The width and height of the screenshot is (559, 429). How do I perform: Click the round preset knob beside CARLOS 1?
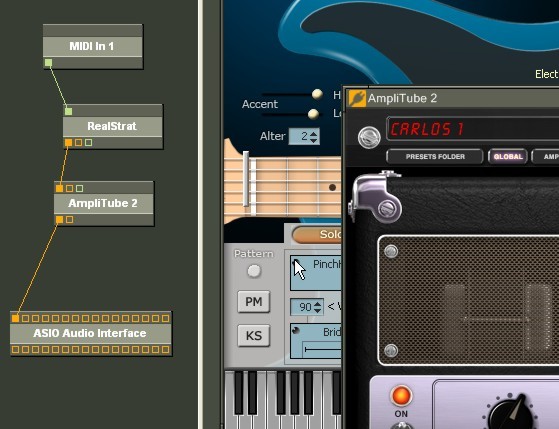coord(369,137)
